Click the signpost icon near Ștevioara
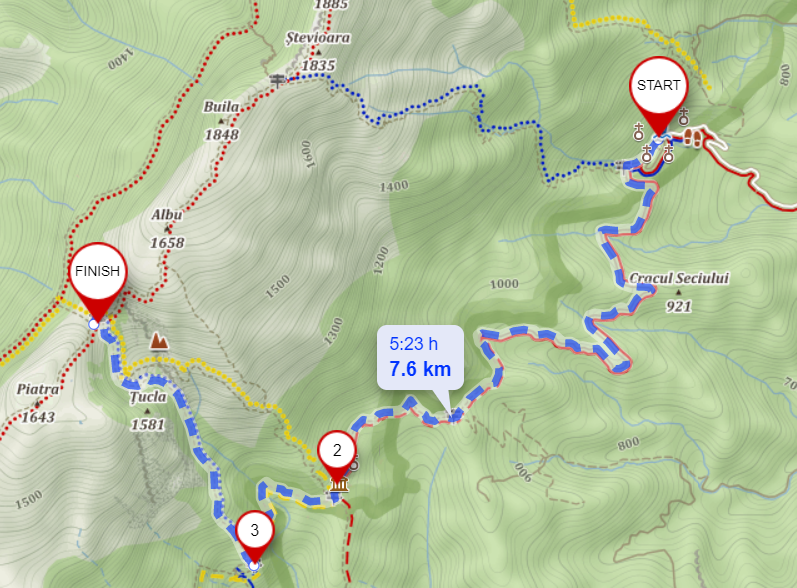Viewport: 797px width, 588px height. click(x=277, y=80)
